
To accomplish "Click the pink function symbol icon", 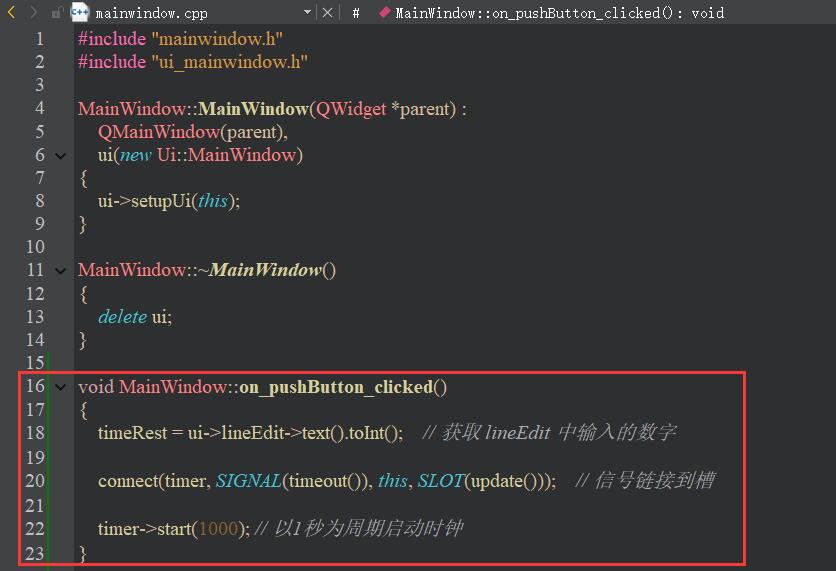I will click(384, 13).
